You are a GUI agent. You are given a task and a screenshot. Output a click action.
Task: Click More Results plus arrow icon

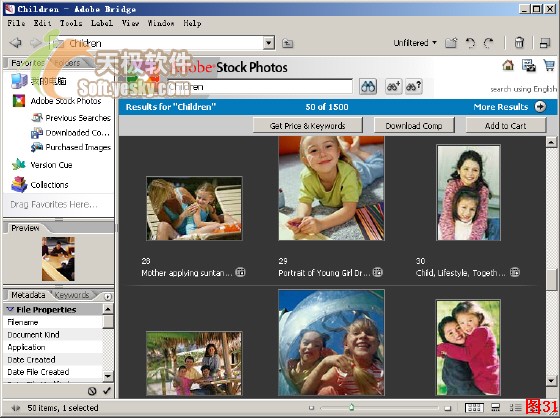(x=540, y=106)
